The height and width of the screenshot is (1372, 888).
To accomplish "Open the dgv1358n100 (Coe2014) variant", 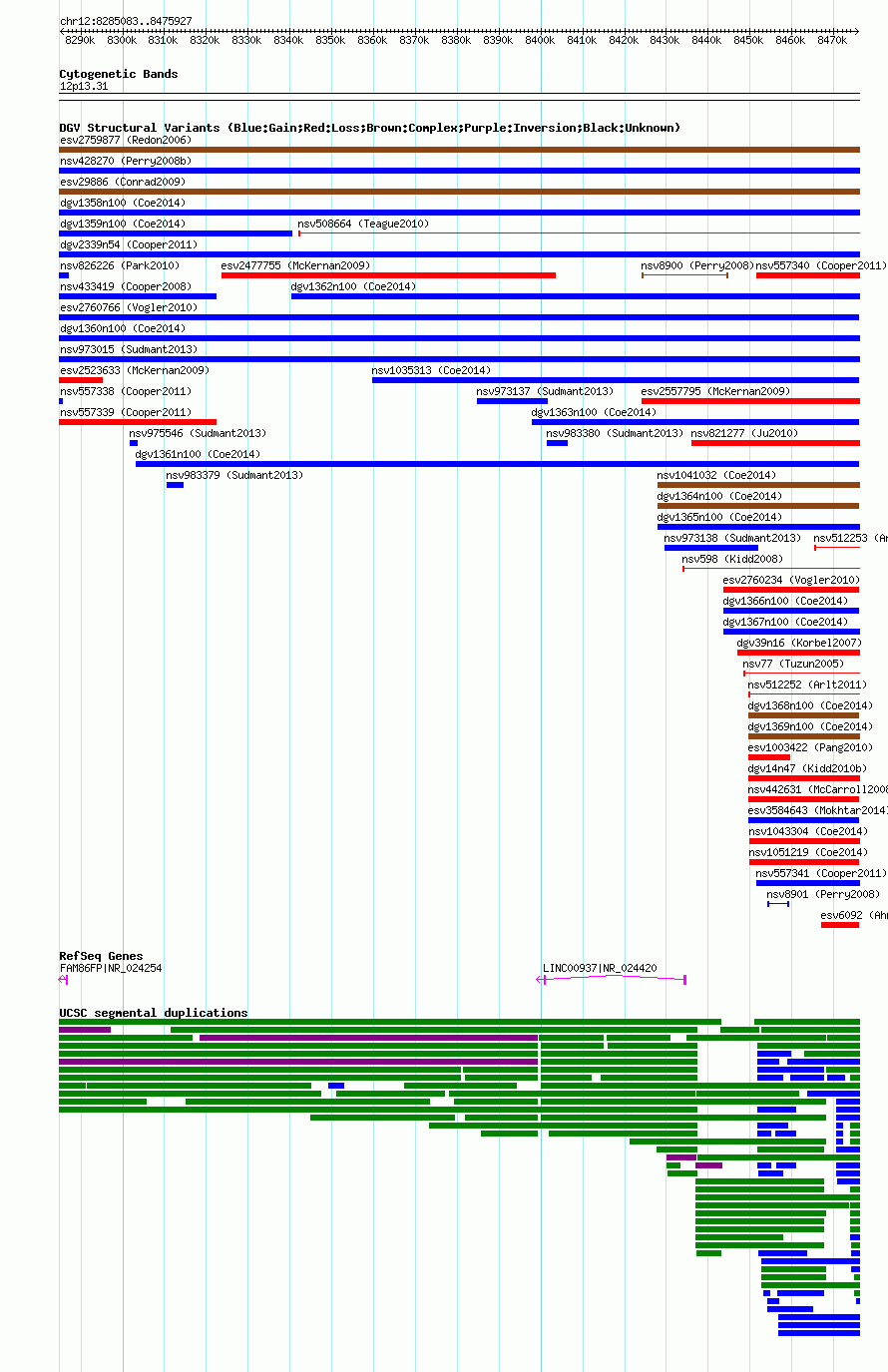I will point(122,204).
